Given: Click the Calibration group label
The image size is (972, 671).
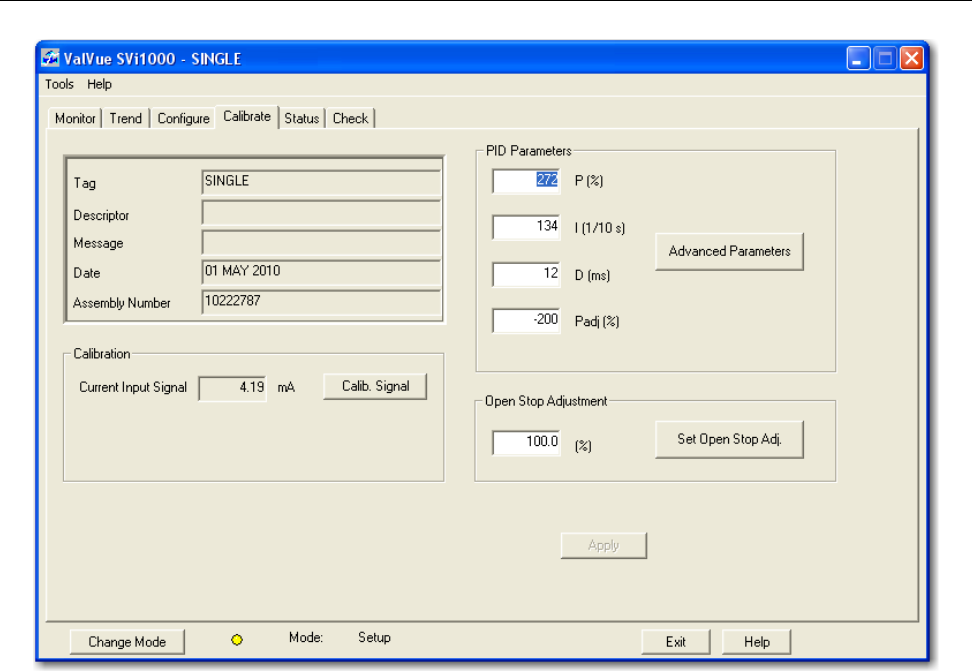Looking at the screenshot, I should (x=102, y=354).
